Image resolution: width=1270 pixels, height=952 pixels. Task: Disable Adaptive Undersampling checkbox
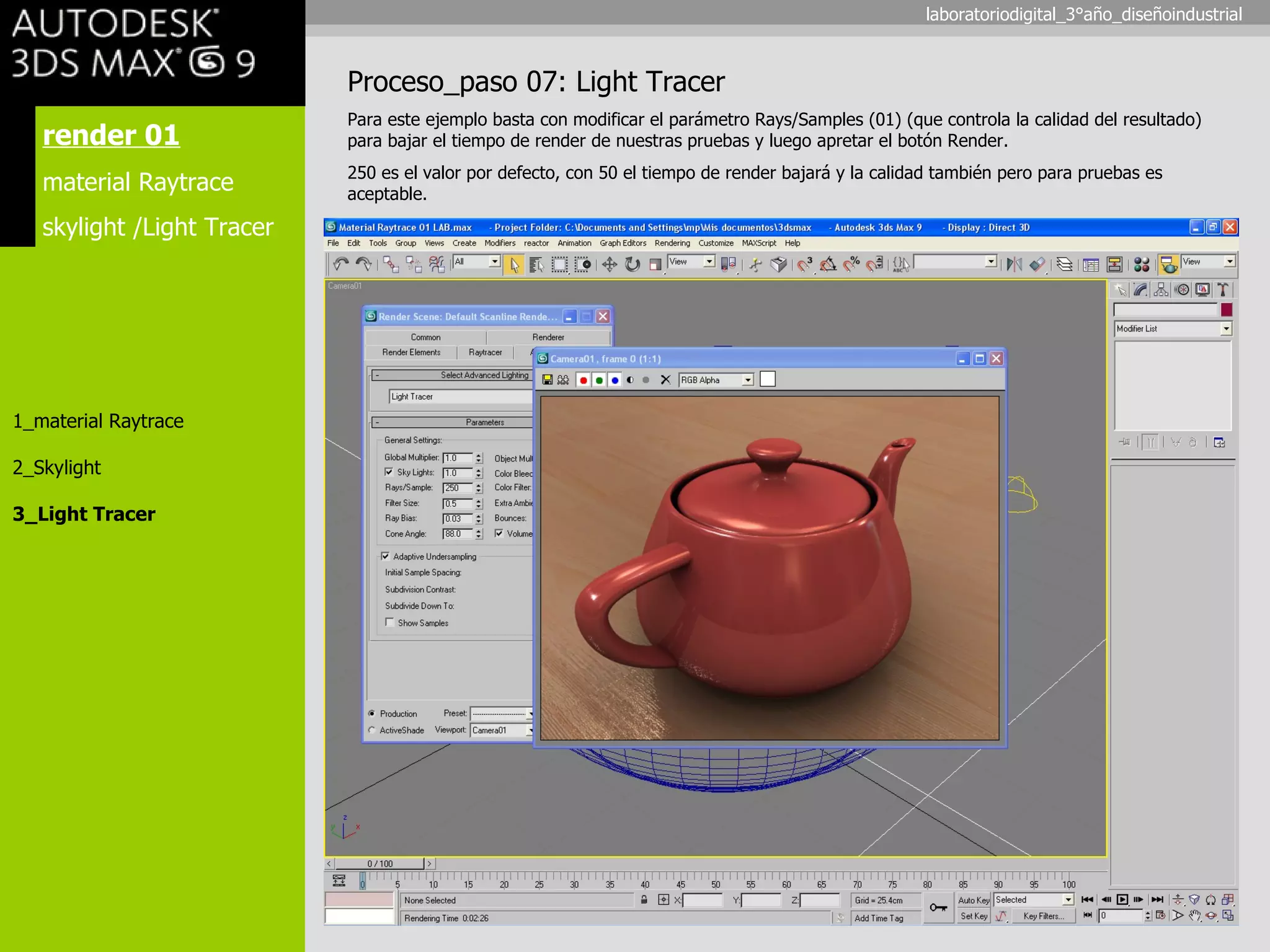tap(385, 556)
